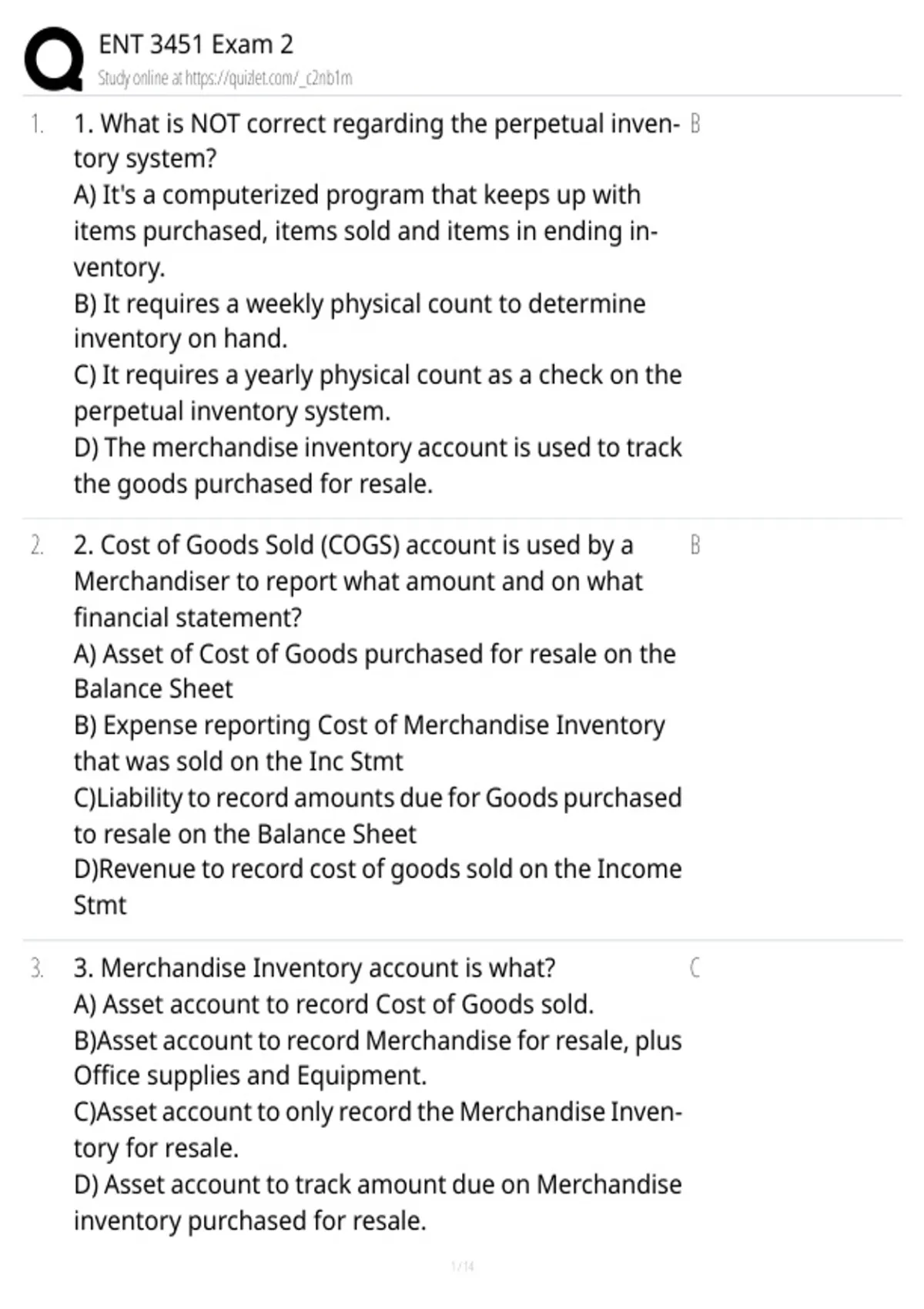Select option D about merchandise inventory account tracking
The width and height of the screenshot is (924, 1309).
(378, 465)
